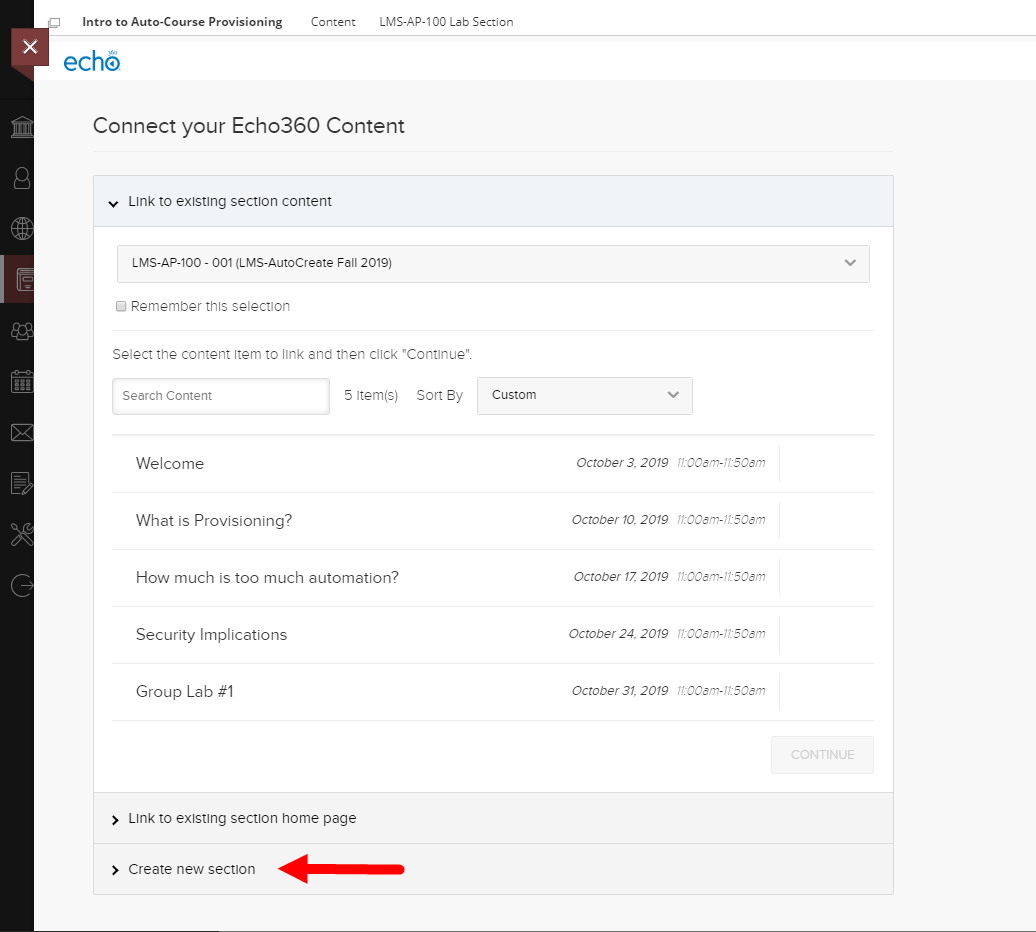1036x932 pixels.
Task: Click the 5 item(s) count label
Action: point(371,395)
